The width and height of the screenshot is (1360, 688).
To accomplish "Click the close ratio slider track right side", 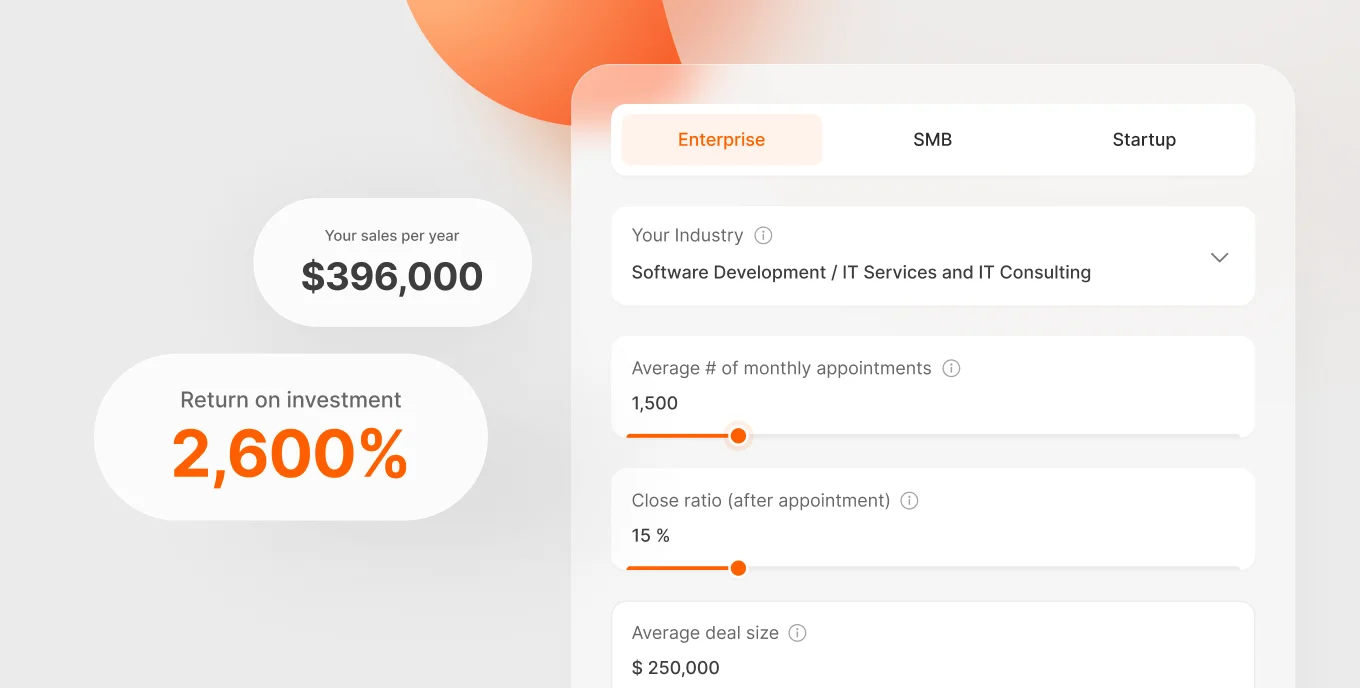I will (994, 568).
